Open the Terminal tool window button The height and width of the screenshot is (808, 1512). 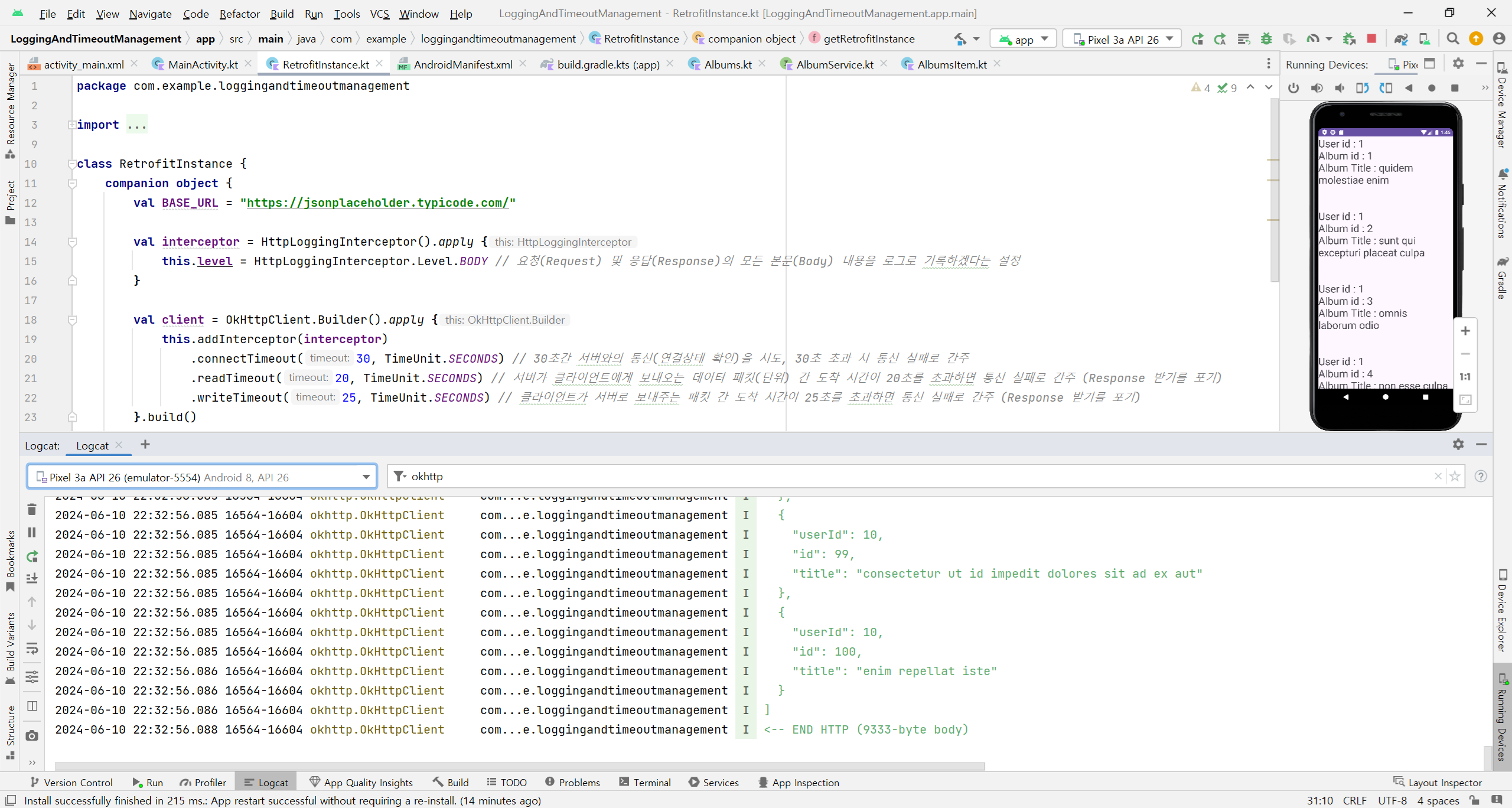pyautogui.click(x=645, y=783)
